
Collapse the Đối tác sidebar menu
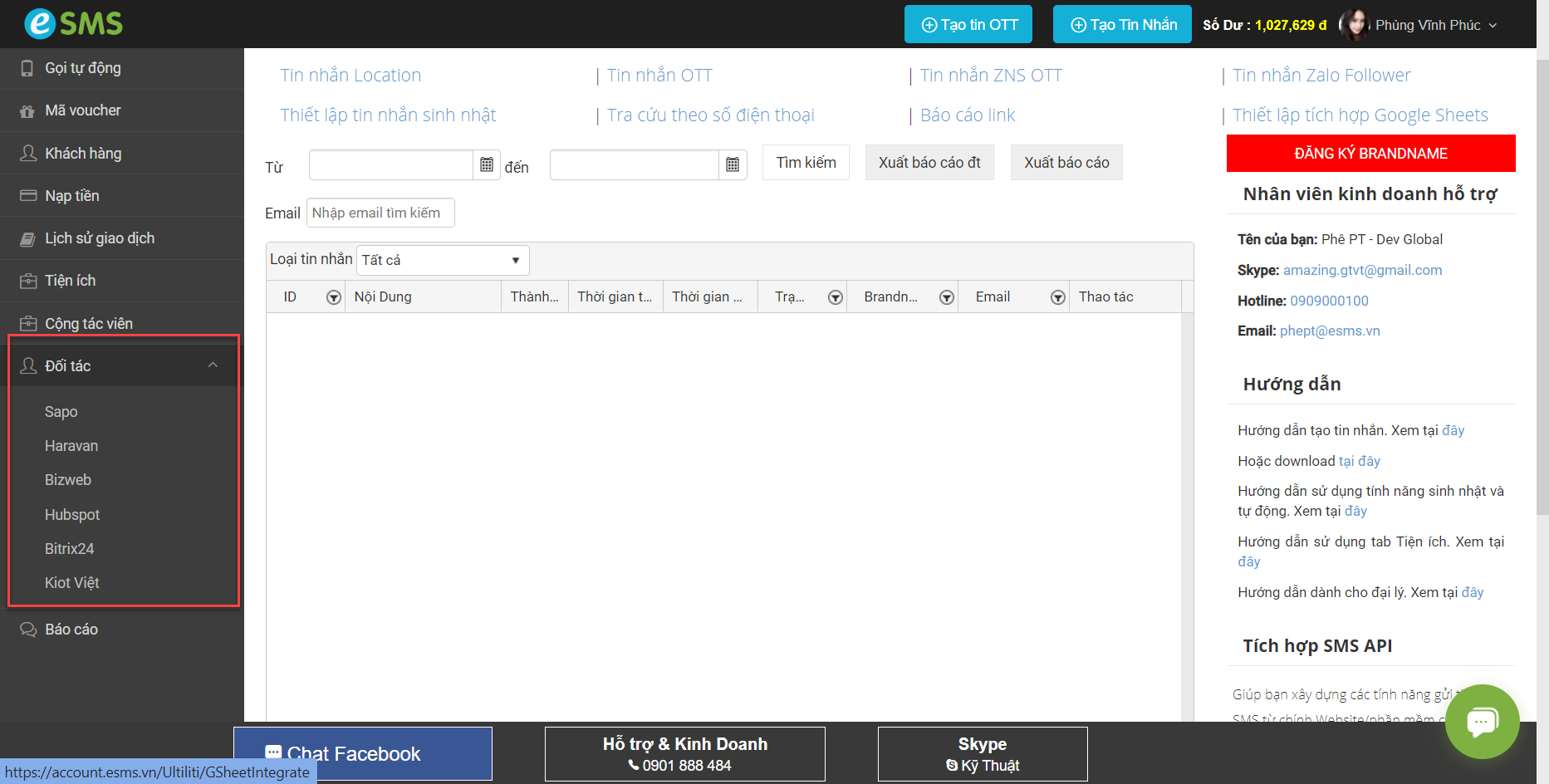click(213, 365)
